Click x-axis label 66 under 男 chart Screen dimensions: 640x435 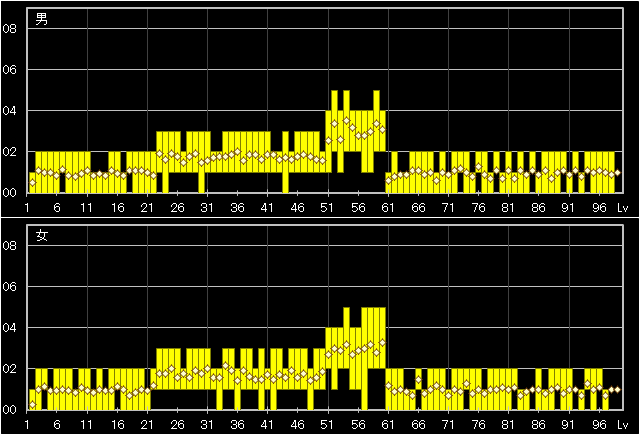(x=418, y=208)
